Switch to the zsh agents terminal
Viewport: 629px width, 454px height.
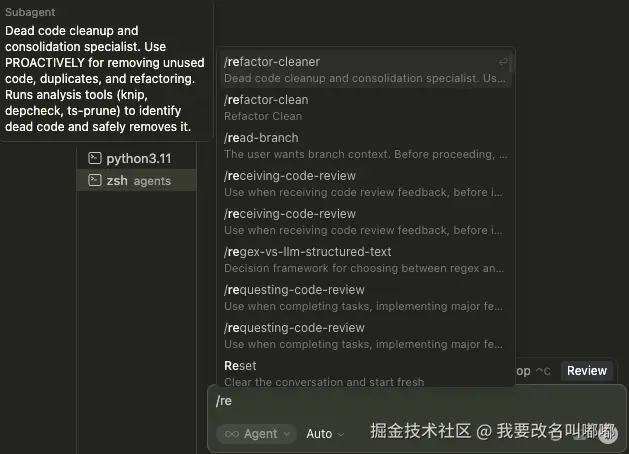coord(138,181)
